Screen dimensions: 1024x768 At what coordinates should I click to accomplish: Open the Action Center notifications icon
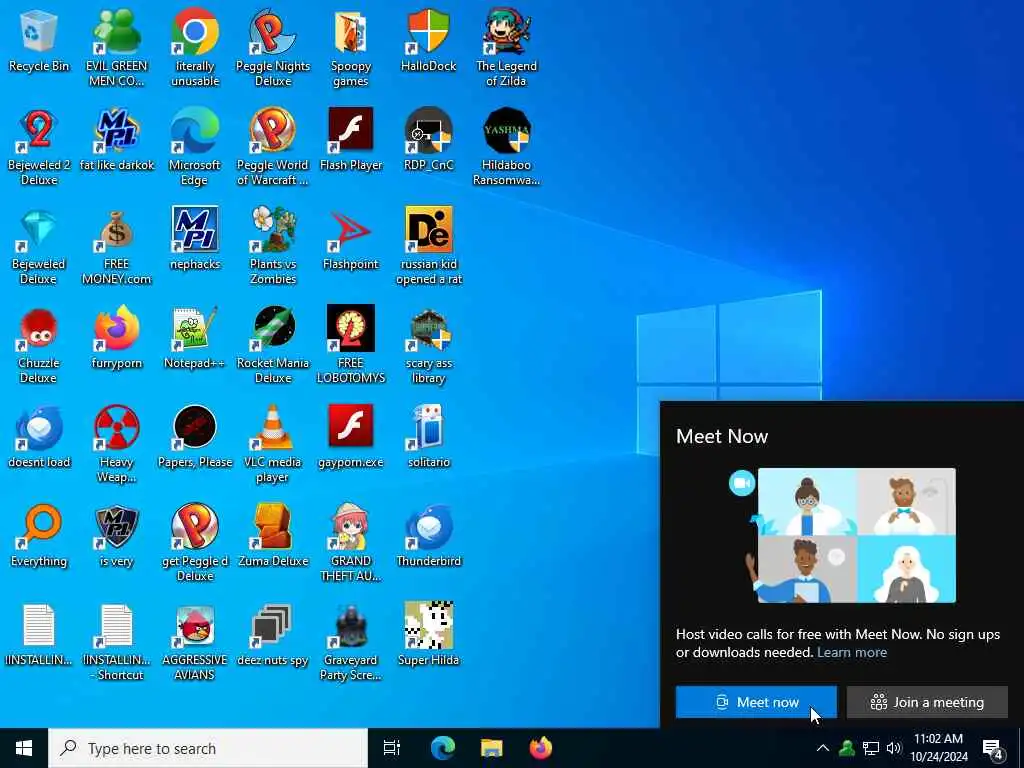click(993, 748)
